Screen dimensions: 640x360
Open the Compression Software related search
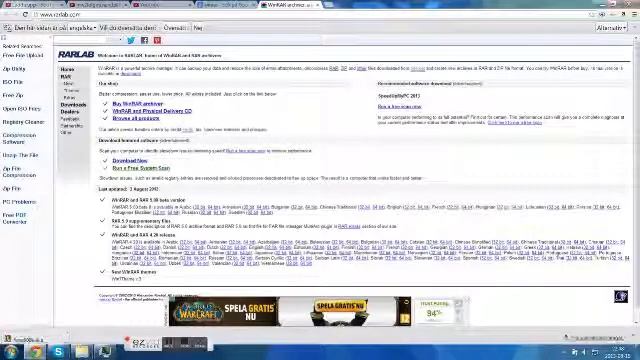point(19,138)
